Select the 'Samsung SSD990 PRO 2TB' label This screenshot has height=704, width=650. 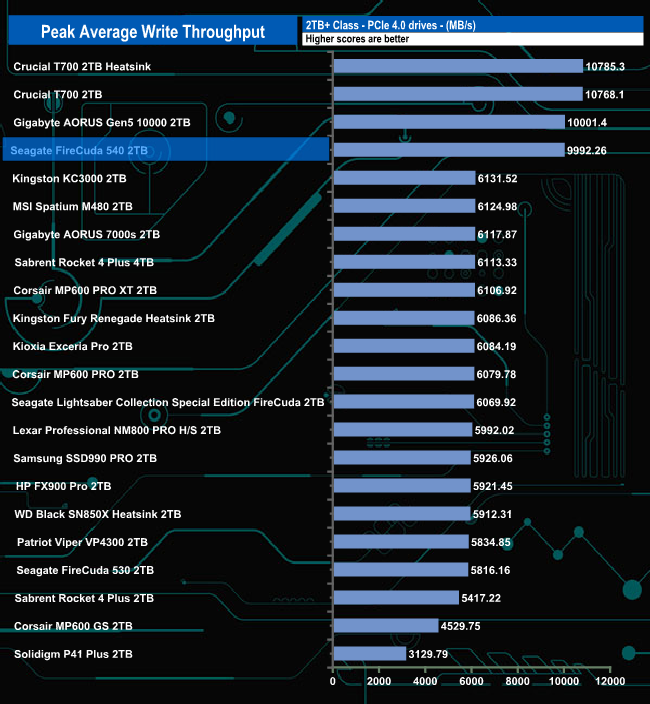[85, 458]
